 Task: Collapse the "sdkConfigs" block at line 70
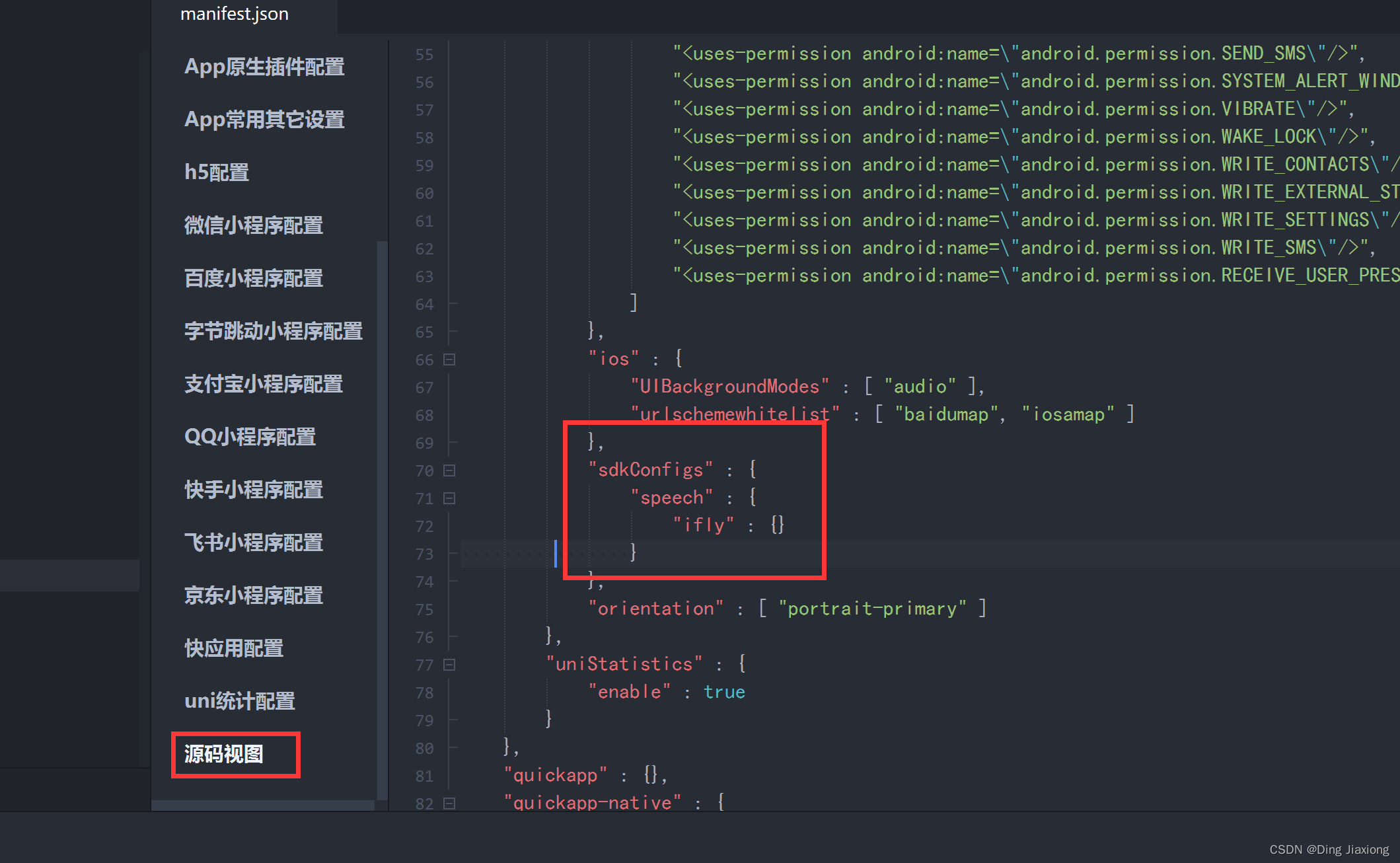(x=449, y=470)
